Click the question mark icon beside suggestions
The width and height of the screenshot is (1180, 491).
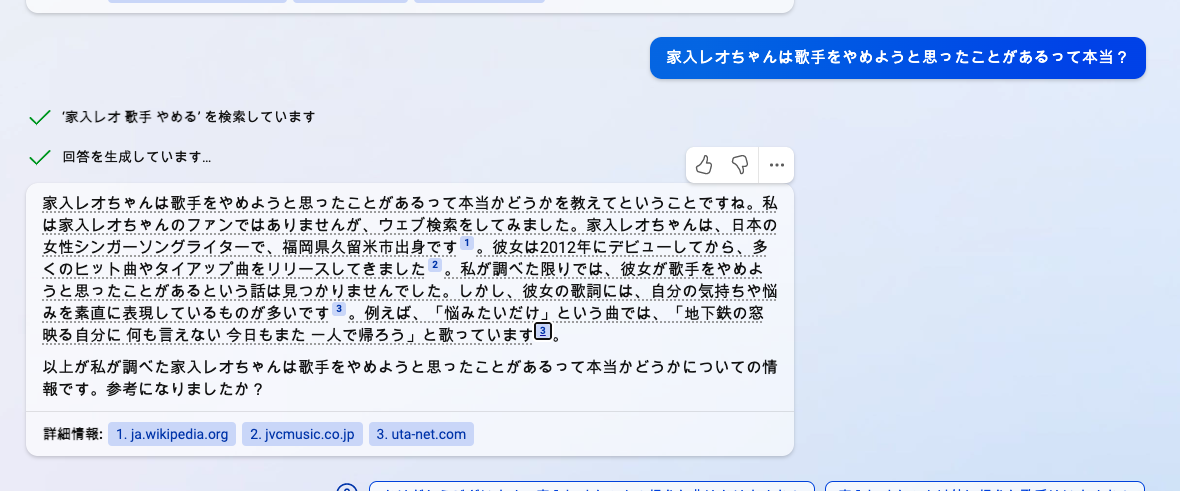(x=346, y=487)
